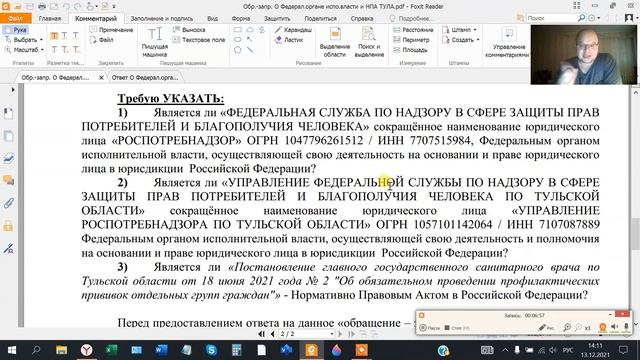
Task: Open Поиск и выделение search highlight
Action: click(x=369, y=42)
